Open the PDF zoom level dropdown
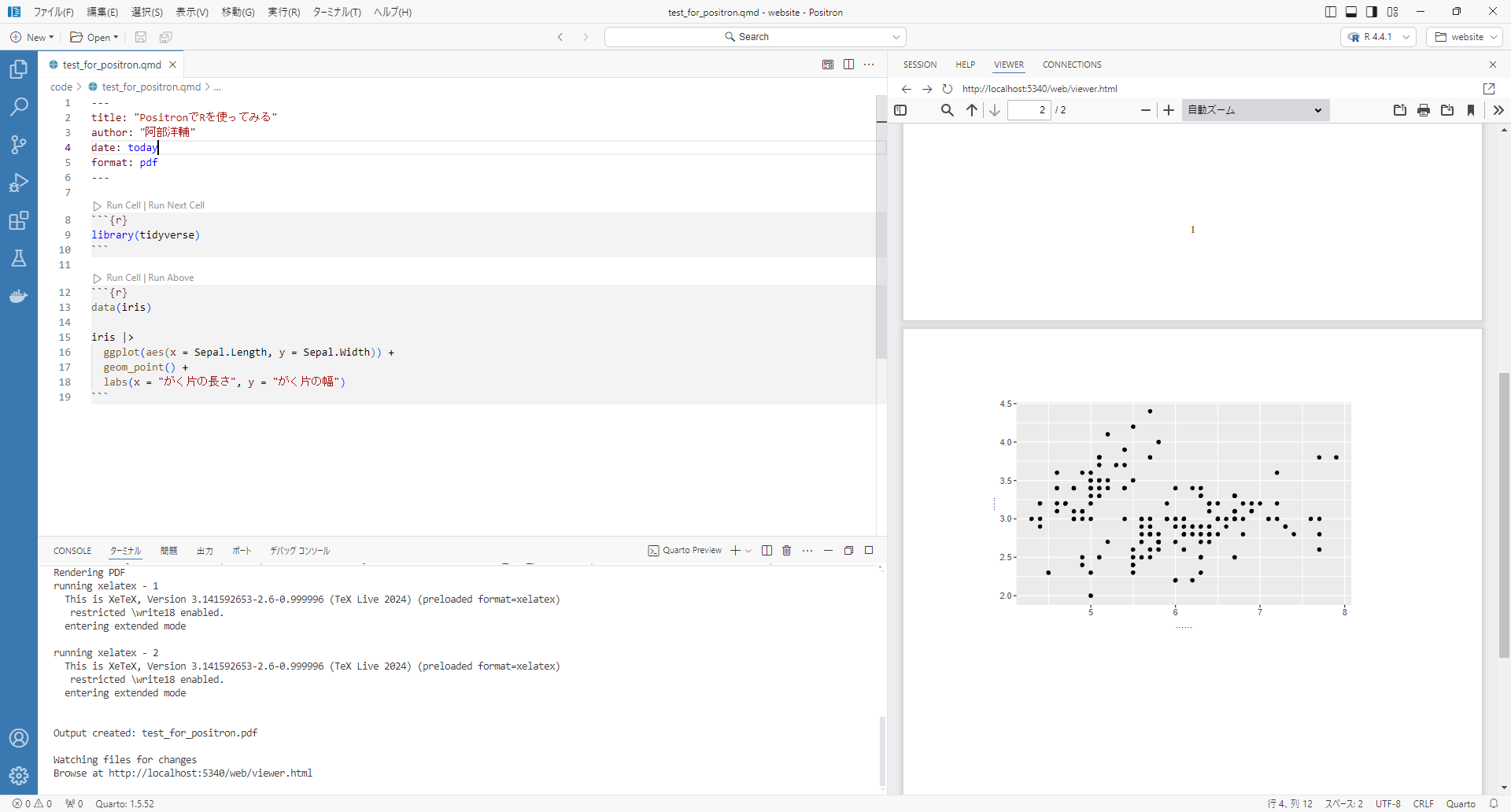The width and height of the screenshot is (1511, 812). (1254, 110)
